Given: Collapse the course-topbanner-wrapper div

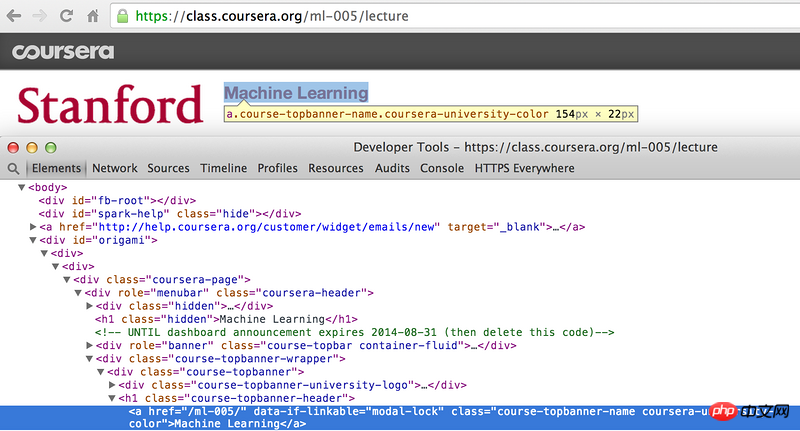Looking at the screenshot, I should pyautogui.click(x=89, y=359).
